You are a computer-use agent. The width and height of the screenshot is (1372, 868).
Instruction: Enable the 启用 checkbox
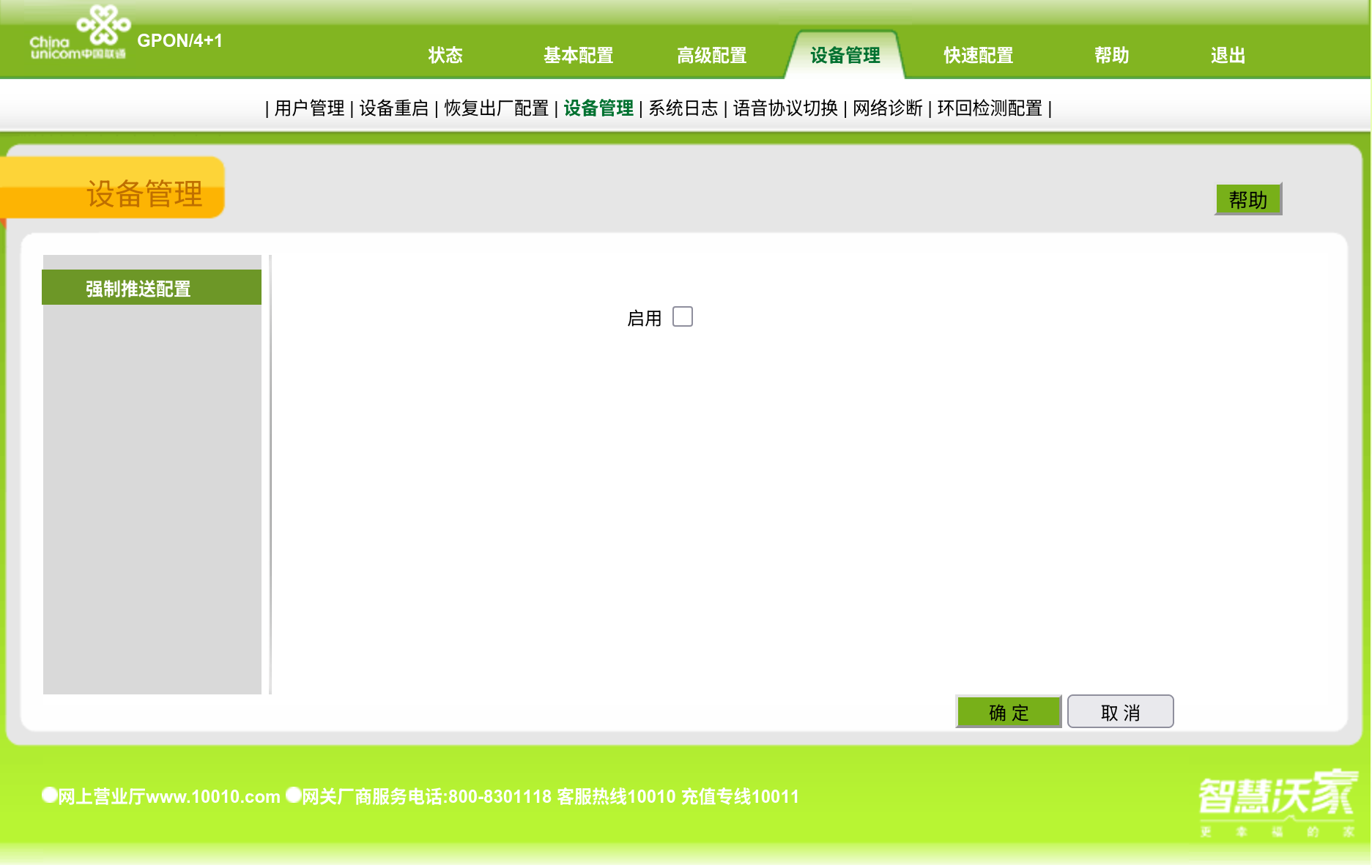[x=682, y=317]
